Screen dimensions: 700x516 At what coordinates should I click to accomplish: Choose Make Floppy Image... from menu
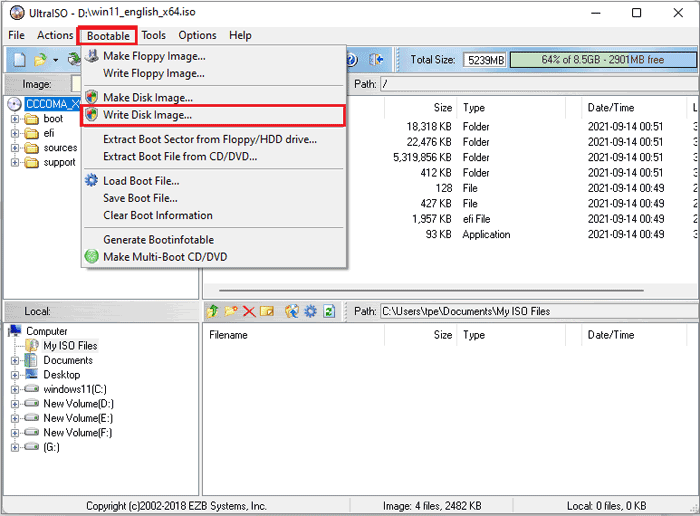[x=214, y=56]
